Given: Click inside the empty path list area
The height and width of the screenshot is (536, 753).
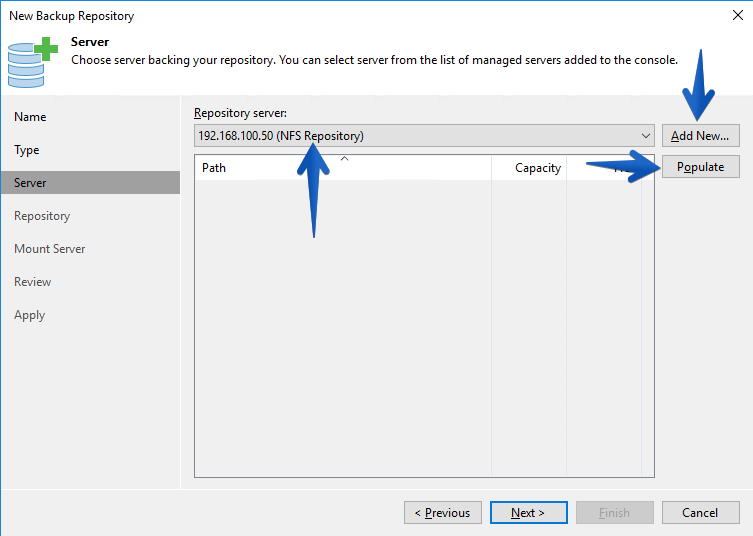Looking at the screenshot, I should (424, 328).
